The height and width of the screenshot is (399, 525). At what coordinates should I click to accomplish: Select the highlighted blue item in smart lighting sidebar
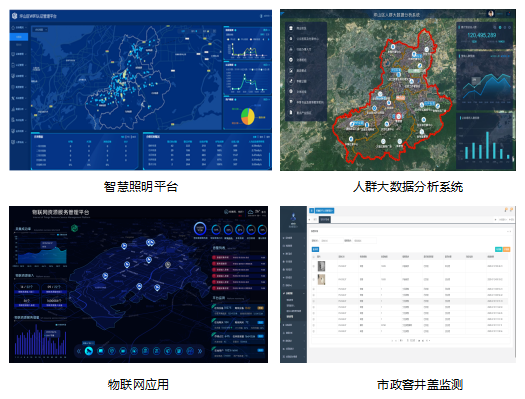pos(19,37)
